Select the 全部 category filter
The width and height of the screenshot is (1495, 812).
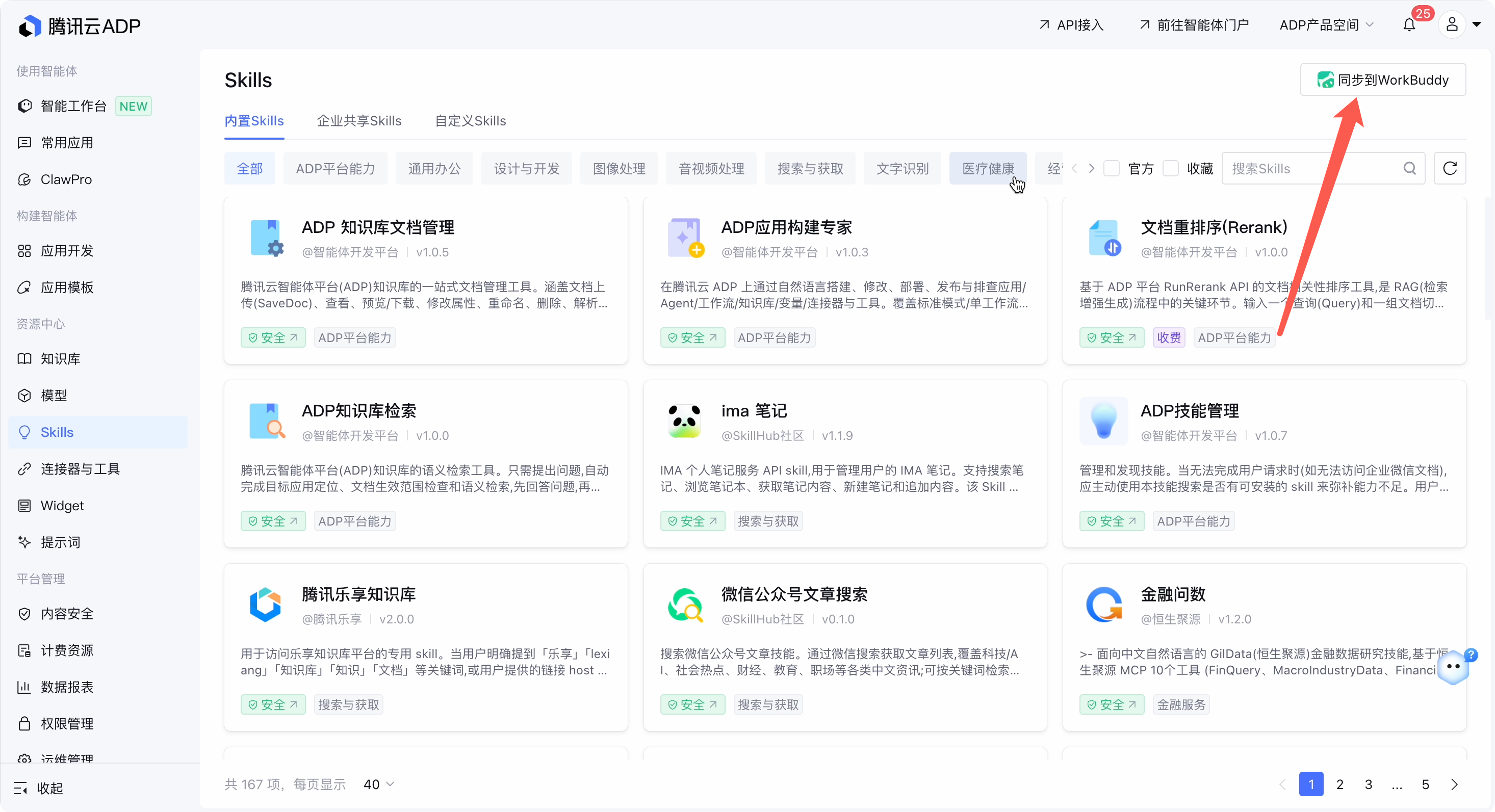coord(249,168)
